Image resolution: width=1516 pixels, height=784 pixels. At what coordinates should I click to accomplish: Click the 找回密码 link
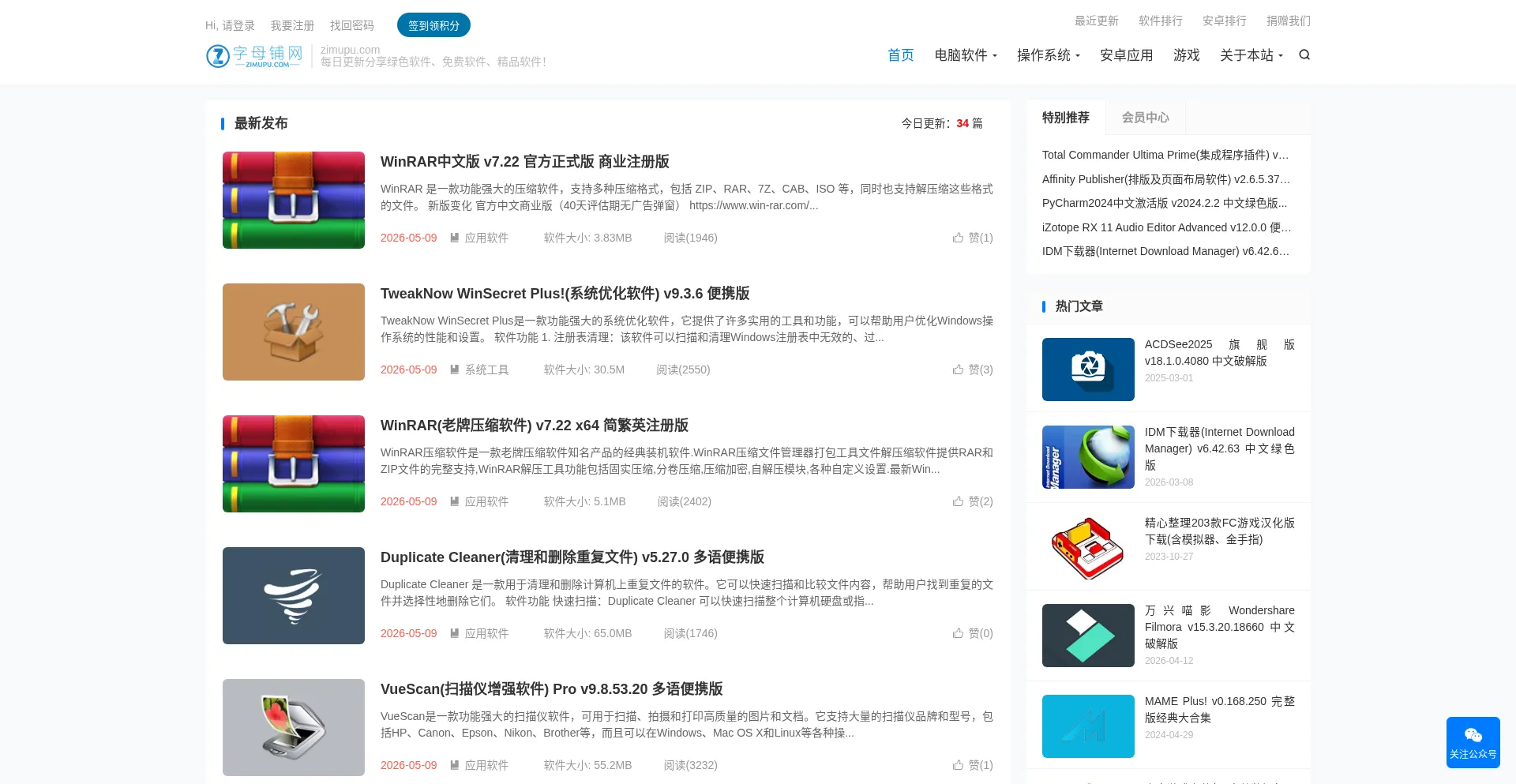coord(352,25)
